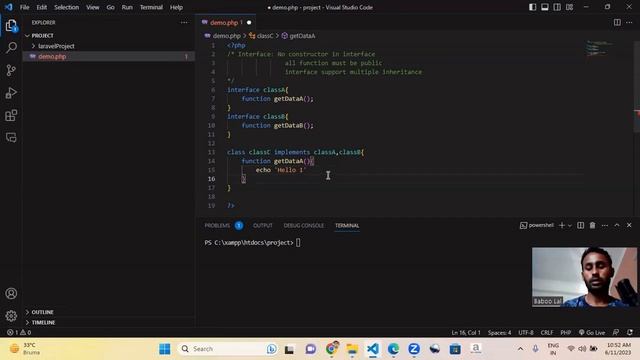Screen dimensions: 640x360
Task: Open the Selection menu
Action: pyautogui.click(x=67, y=7)
